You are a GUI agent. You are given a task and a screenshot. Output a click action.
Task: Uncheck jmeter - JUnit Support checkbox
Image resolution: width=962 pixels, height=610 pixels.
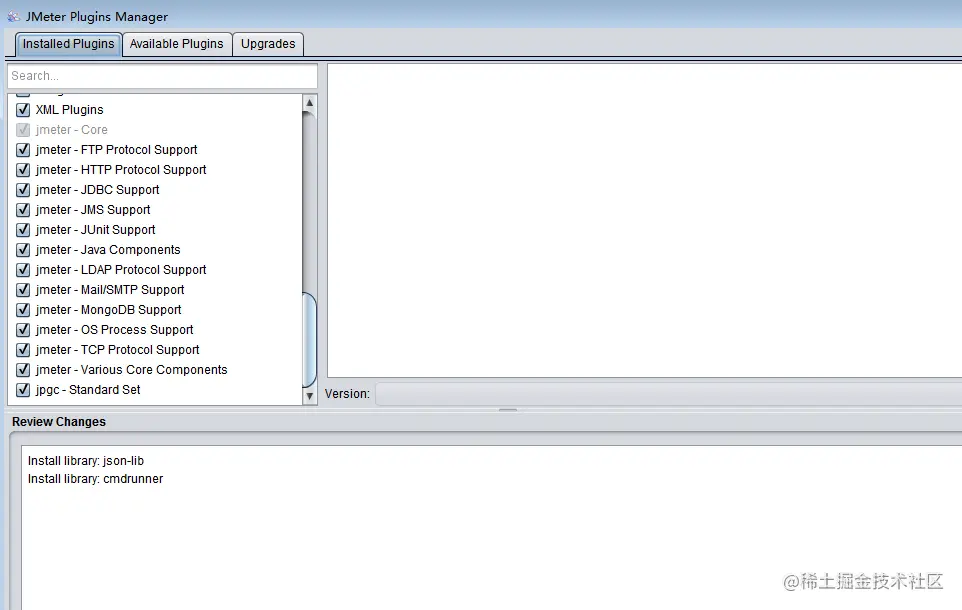(23, 230)
